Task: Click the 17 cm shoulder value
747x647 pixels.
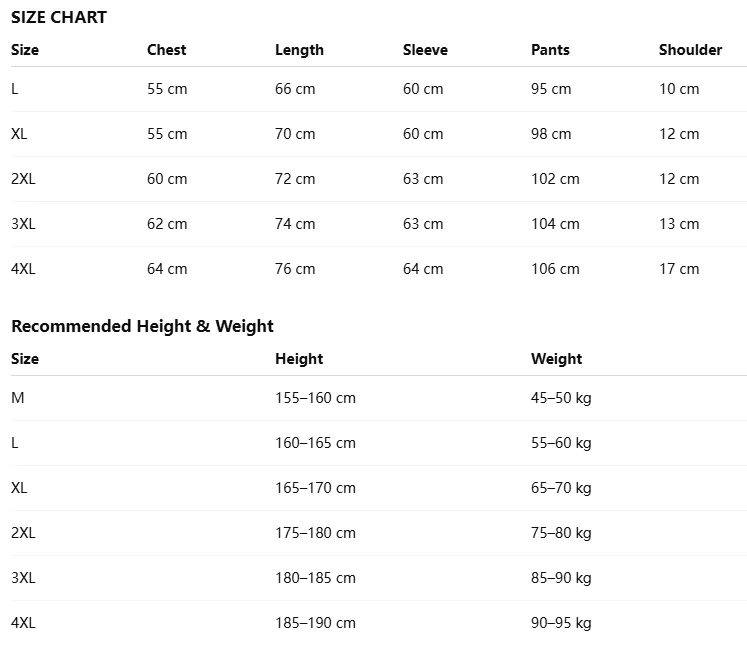Action: tap(679, 269)
